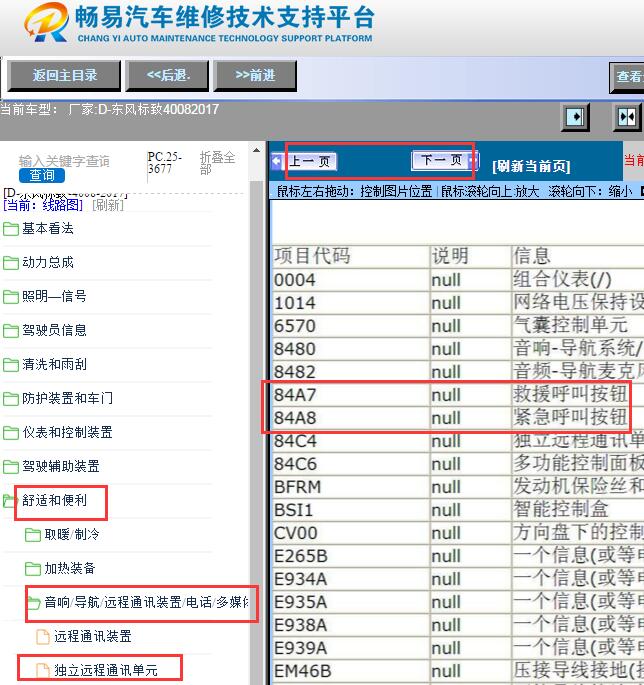
Task: Select item code CV00 cell
Action: pos(351,533)
